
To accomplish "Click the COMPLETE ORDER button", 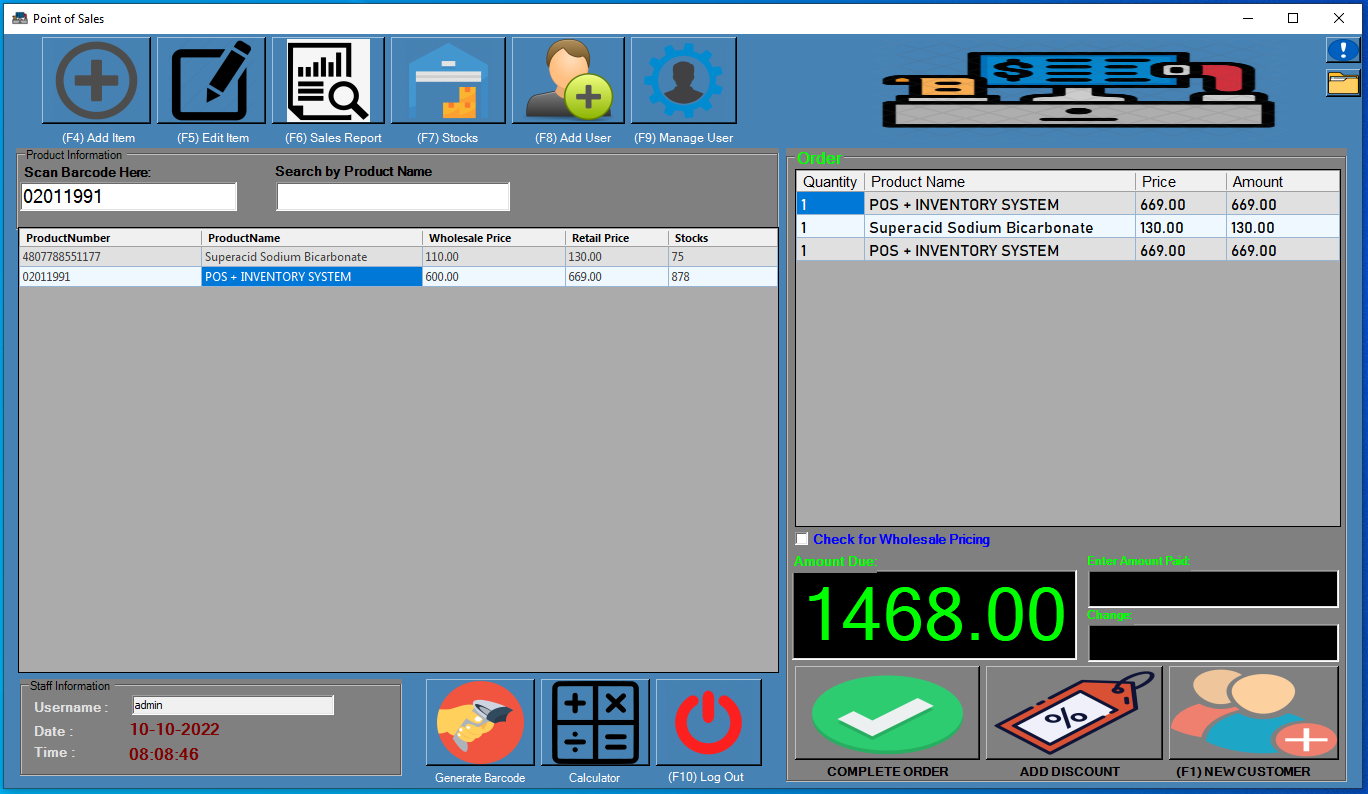I will tap(886, 712).
